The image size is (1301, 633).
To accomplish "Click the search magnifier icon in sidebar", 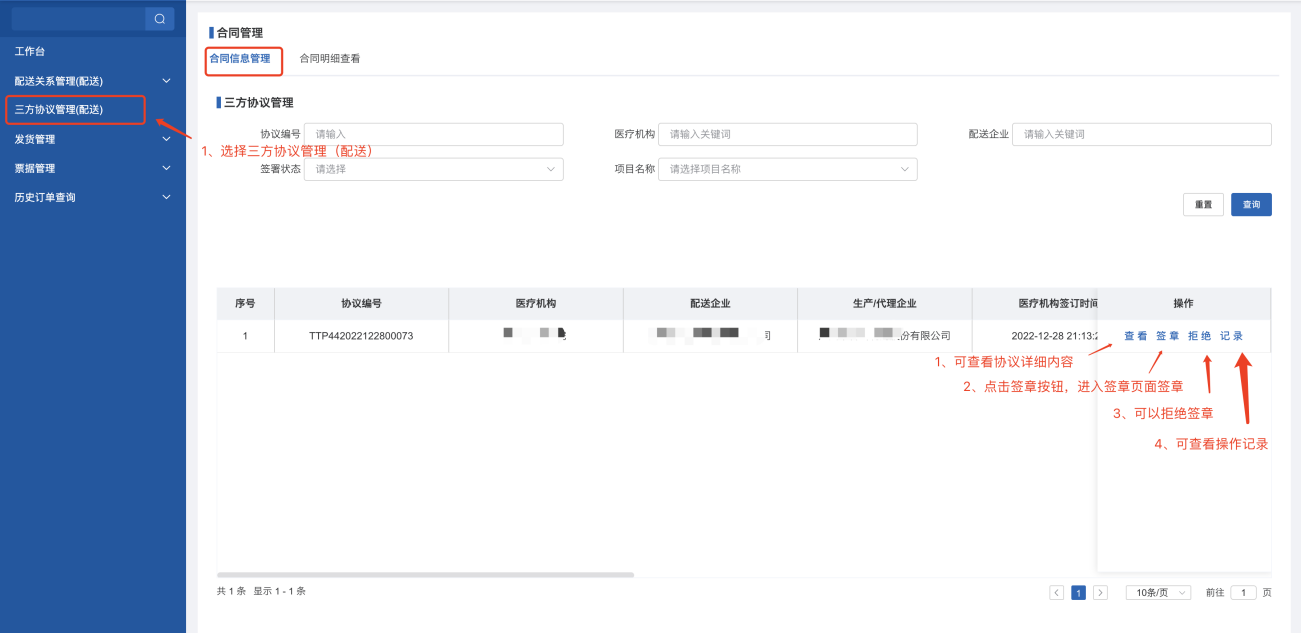I will tap(159, 18).
